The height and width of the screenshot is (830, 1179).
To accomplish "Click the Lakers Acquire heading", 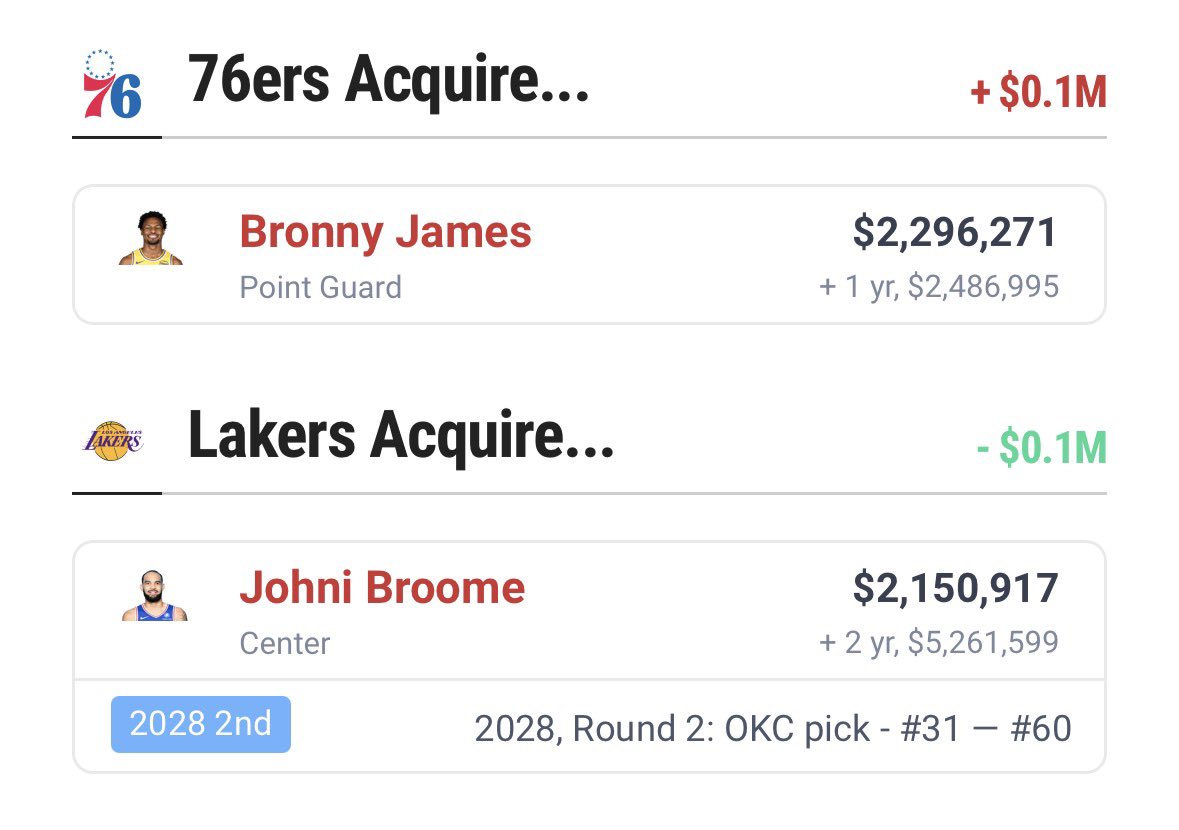I will pyautogui.click(x=401, y=436).
